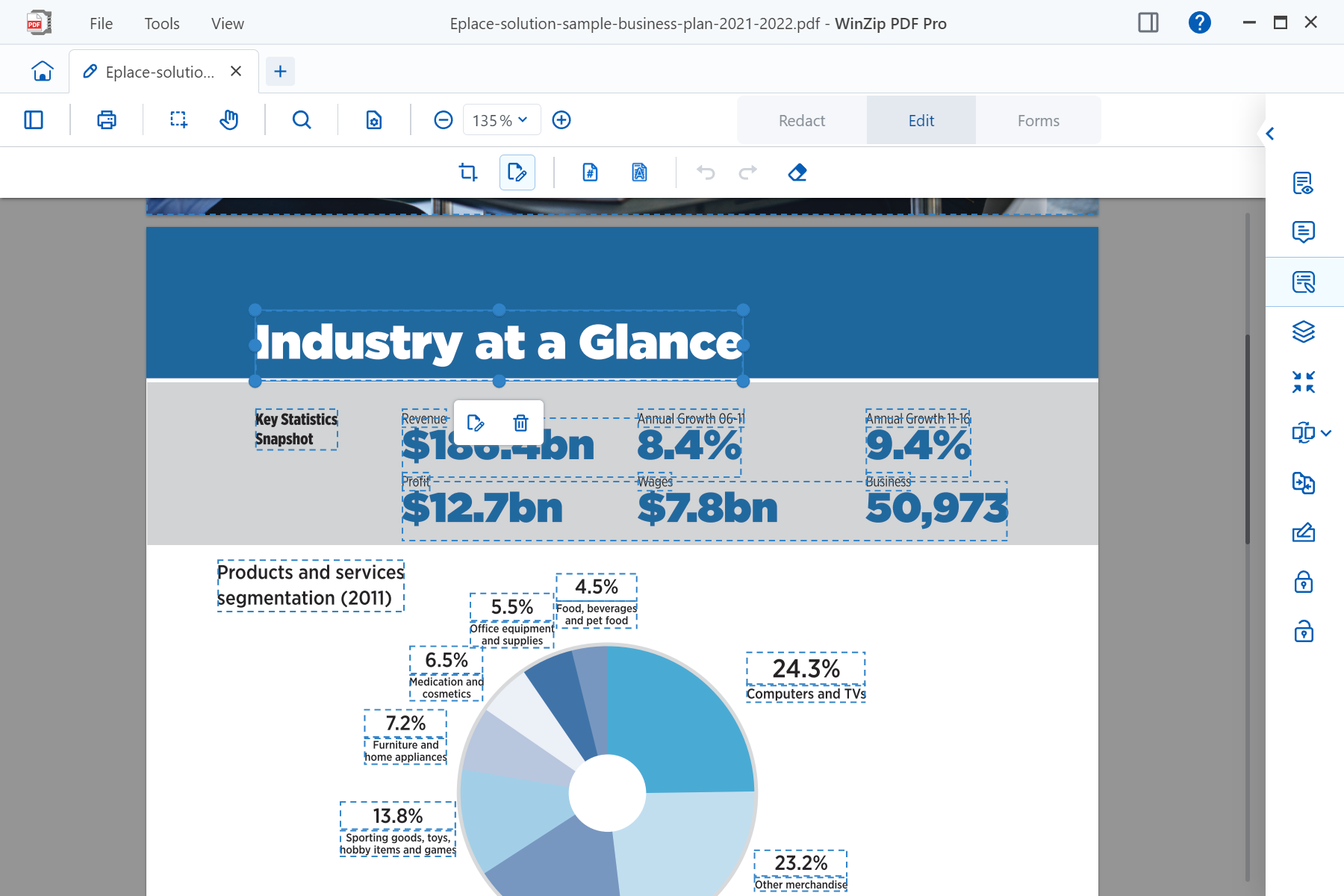Delete selected text with trash icon
This screenshot has height=896, width=1344.
tap(520, 423)
